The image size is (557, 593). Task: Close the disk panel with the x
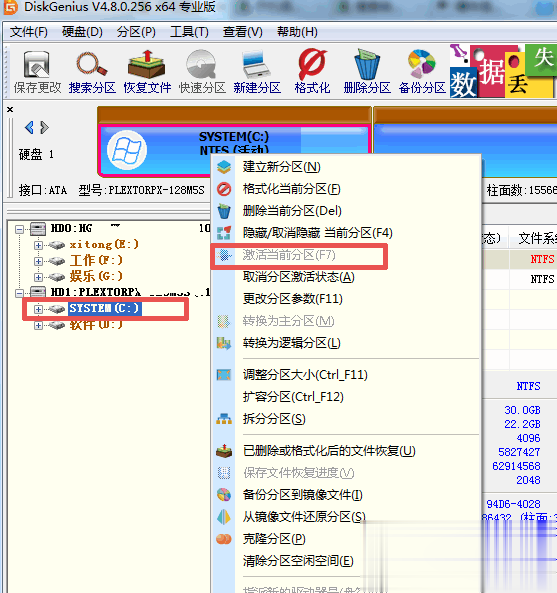point(10,109)
